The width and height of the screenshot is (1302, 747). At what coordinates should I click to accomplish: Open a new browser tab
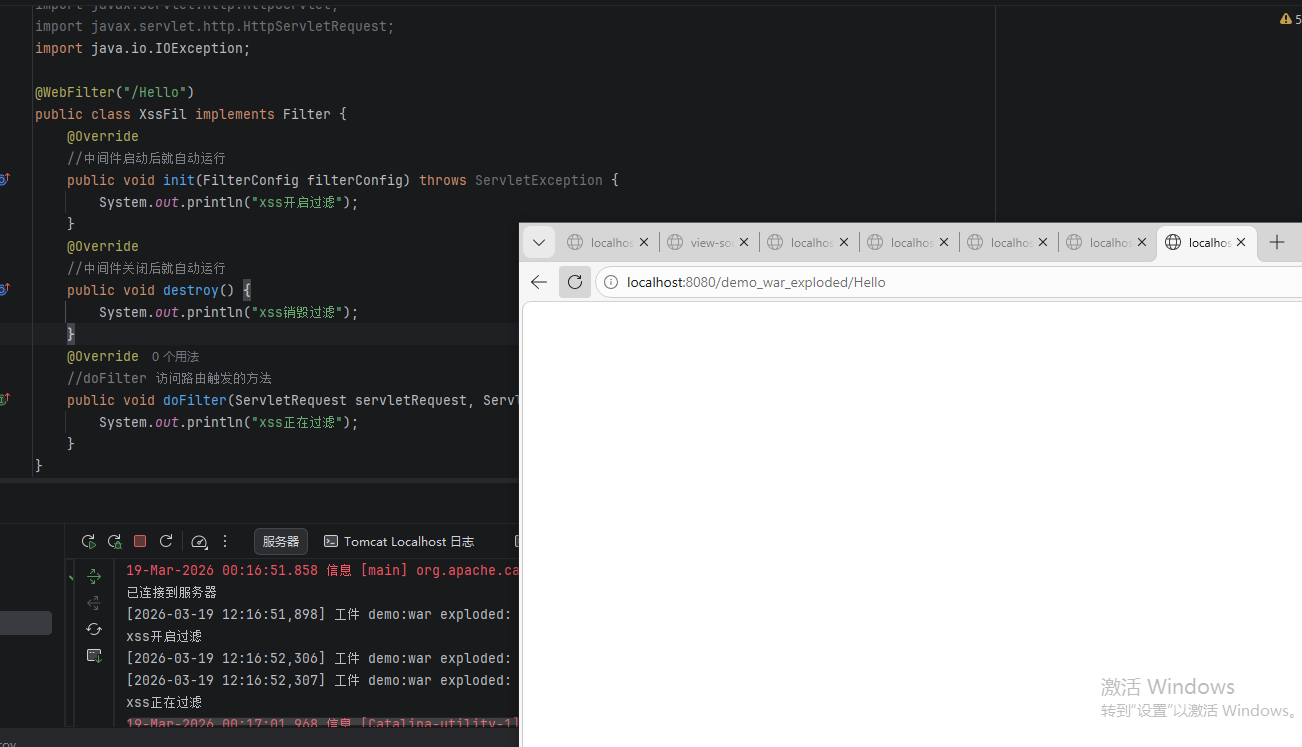click(1277, 242)
